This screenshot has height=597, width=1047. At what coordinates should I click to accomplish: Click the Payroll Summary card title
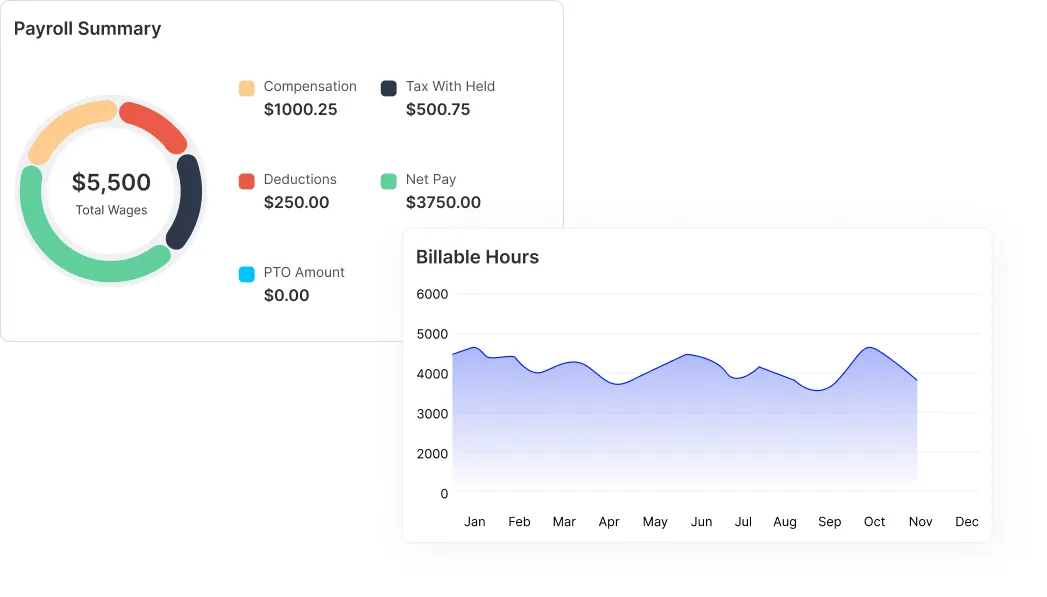87,29
